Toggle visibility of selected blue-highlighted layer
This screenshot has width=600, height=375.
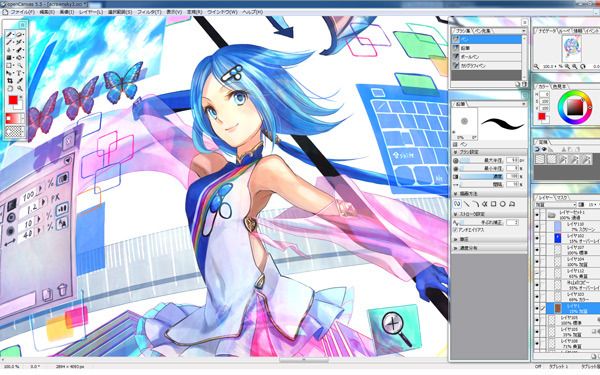click(x=537, y=308)
